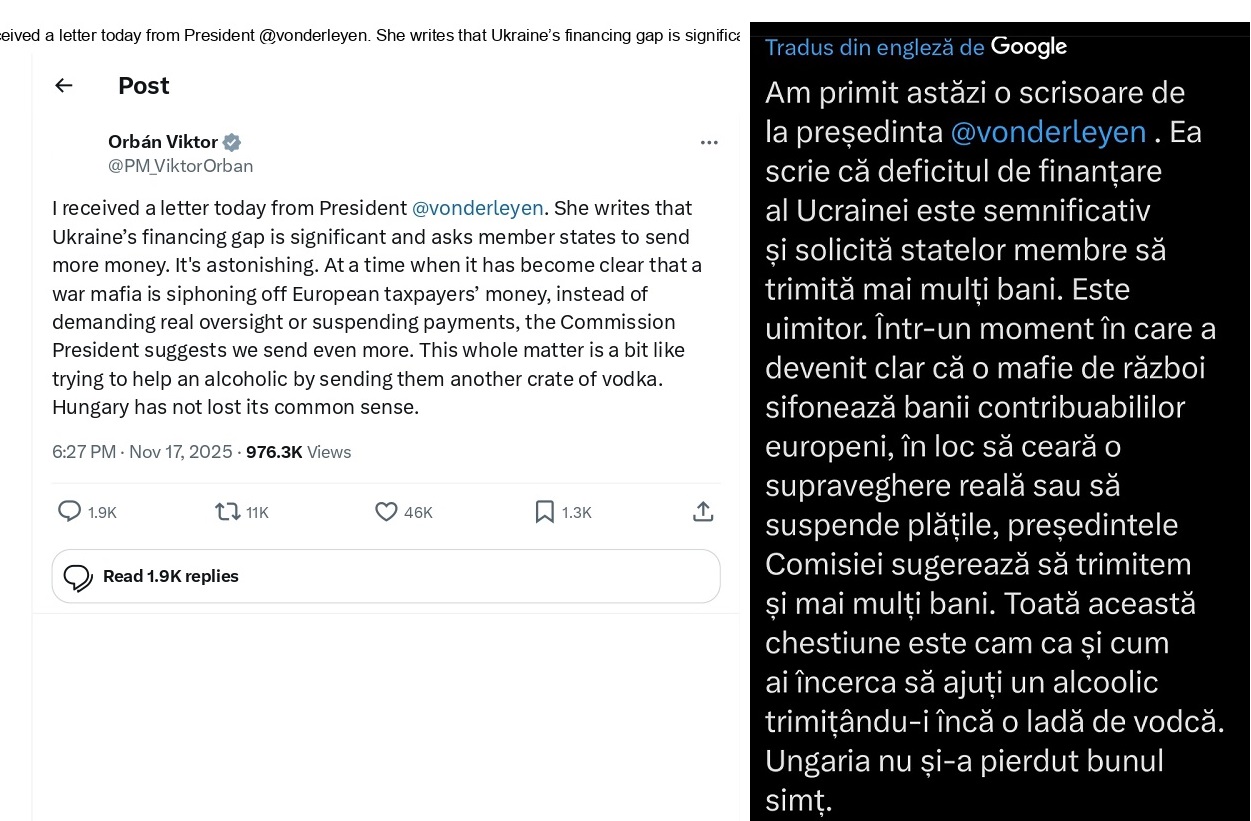
Task: Click the @PM_ViktorOrban handle
Action: [180, 166]
